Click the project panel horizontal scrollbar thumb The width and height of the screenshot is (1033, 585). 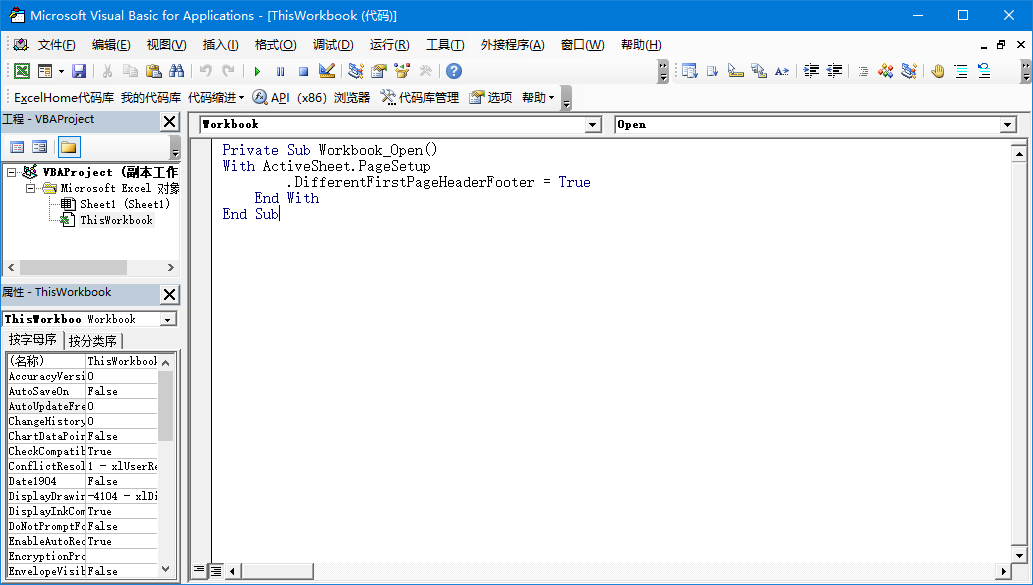coord(73,267)
